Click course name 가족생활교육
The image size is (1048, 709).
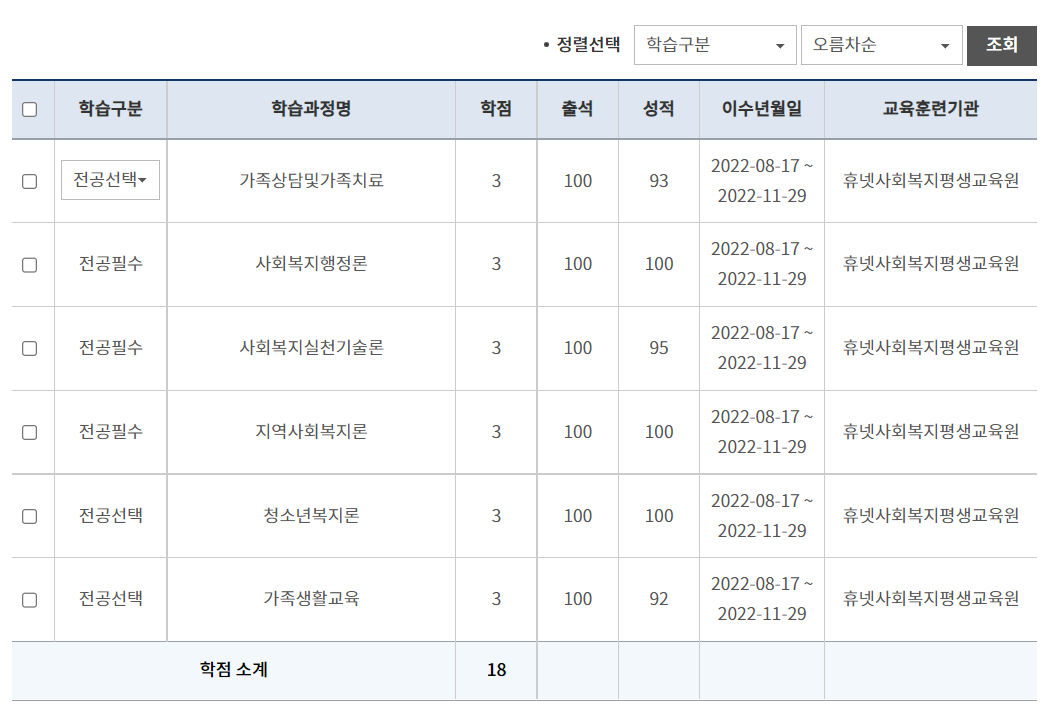tap(311, 599)
